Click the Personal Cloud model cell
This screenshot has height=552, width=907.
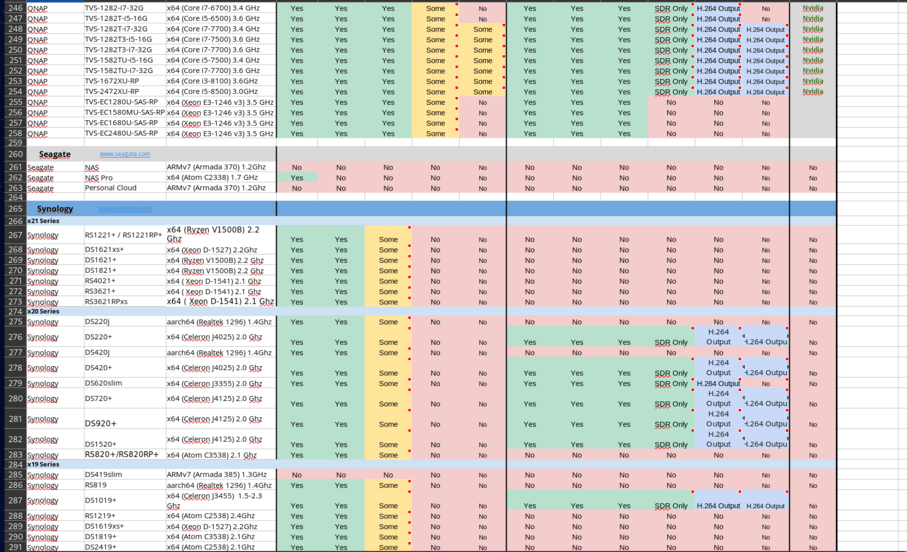coord(124,188)
